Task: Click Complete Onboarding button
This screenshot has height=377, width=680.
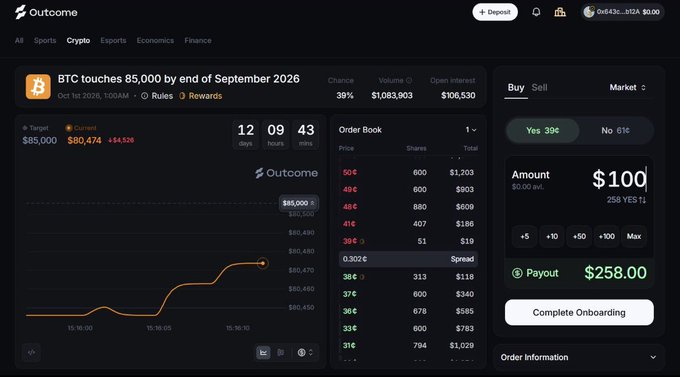Action: tap(579, 312)
